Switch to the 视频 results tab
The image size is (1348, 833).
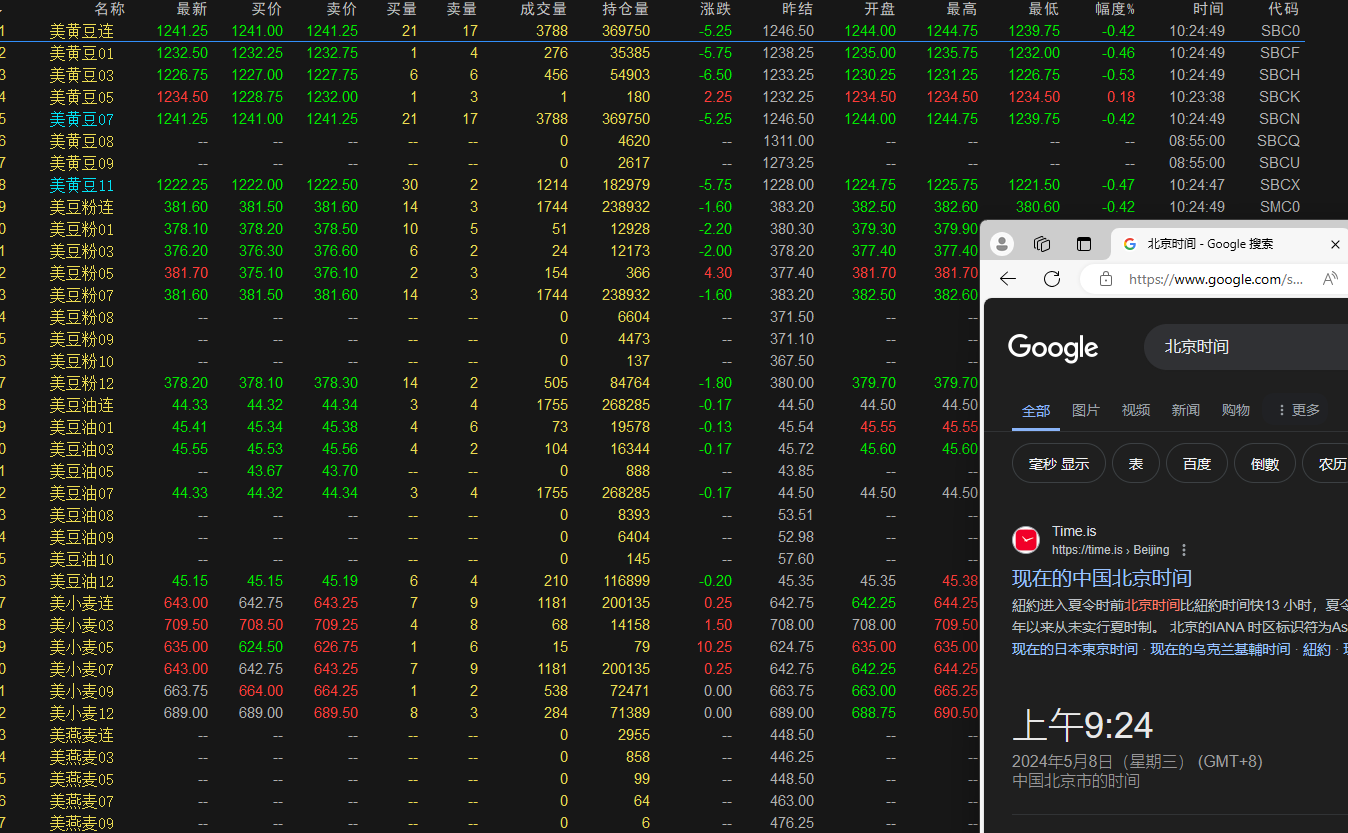[1135, 409]
